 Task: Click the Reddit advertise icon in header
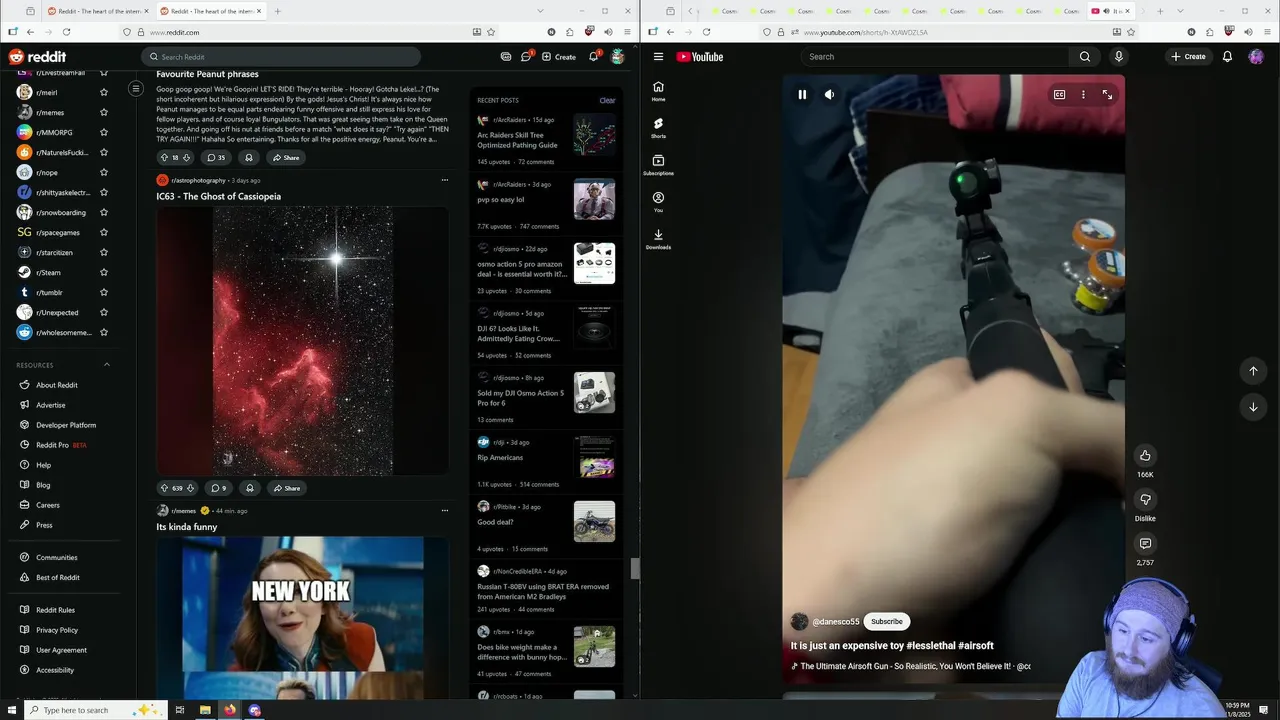click(x=506, y=57)
